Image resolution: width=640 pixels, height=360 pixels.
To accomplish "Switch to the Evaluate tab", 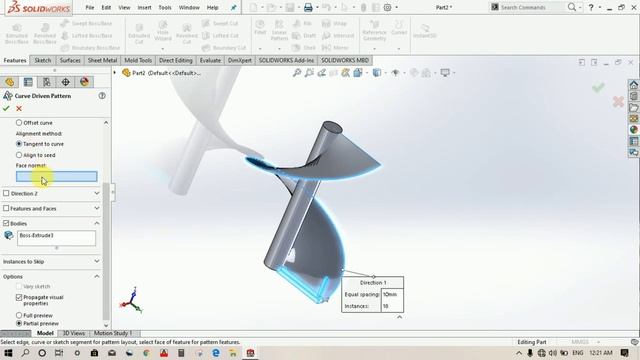I will click(x=210, y=60).
